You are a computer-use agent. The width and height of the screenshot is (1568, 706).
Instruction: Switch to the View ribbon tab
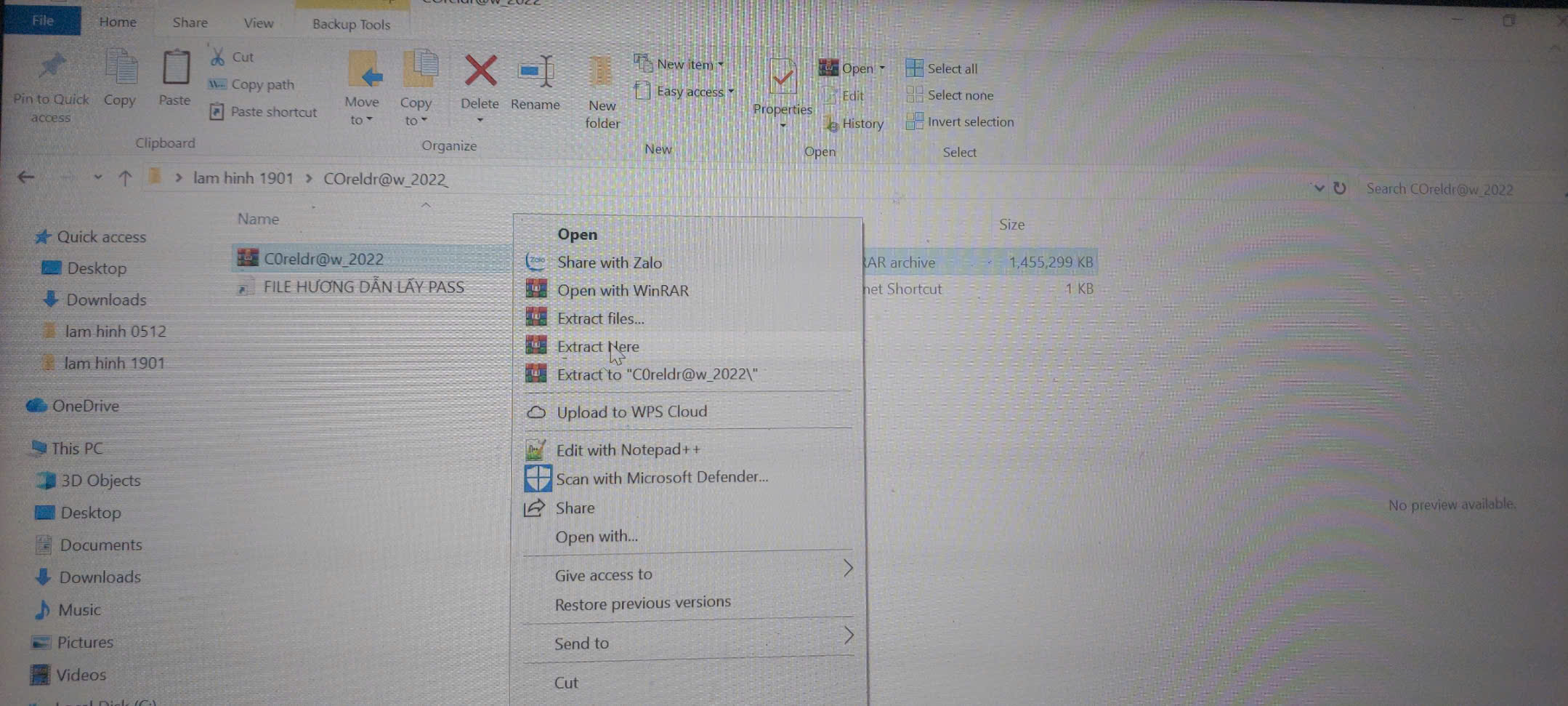pyautogui.click(x=258, y=23)
